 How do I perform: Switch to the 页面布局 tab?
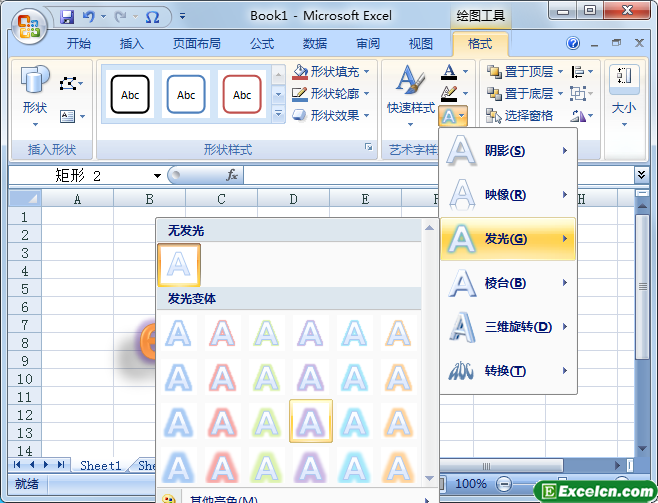(x=197, y=43)
